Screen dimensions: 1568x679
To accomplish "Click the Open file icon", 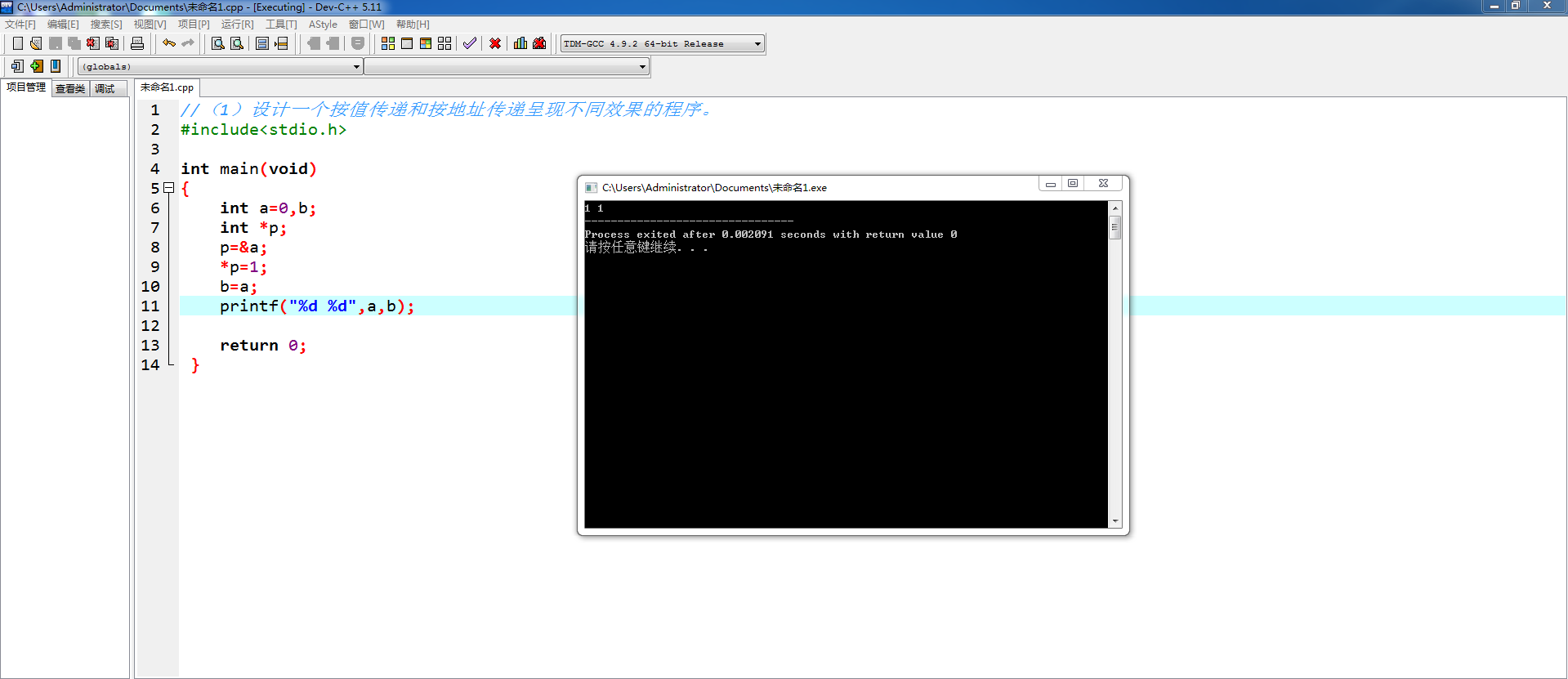I will point(36,43).
